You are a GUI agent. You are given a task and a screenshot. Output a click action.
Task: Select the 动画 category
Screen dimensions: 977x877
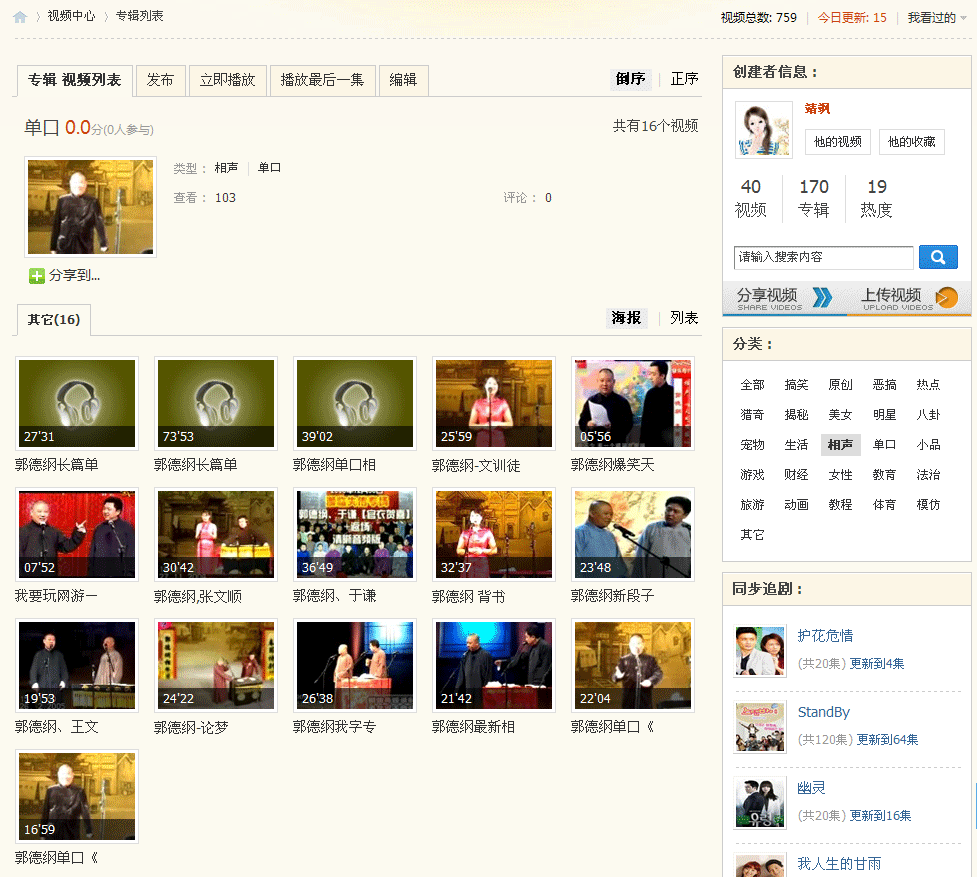[x=796, y=505]
